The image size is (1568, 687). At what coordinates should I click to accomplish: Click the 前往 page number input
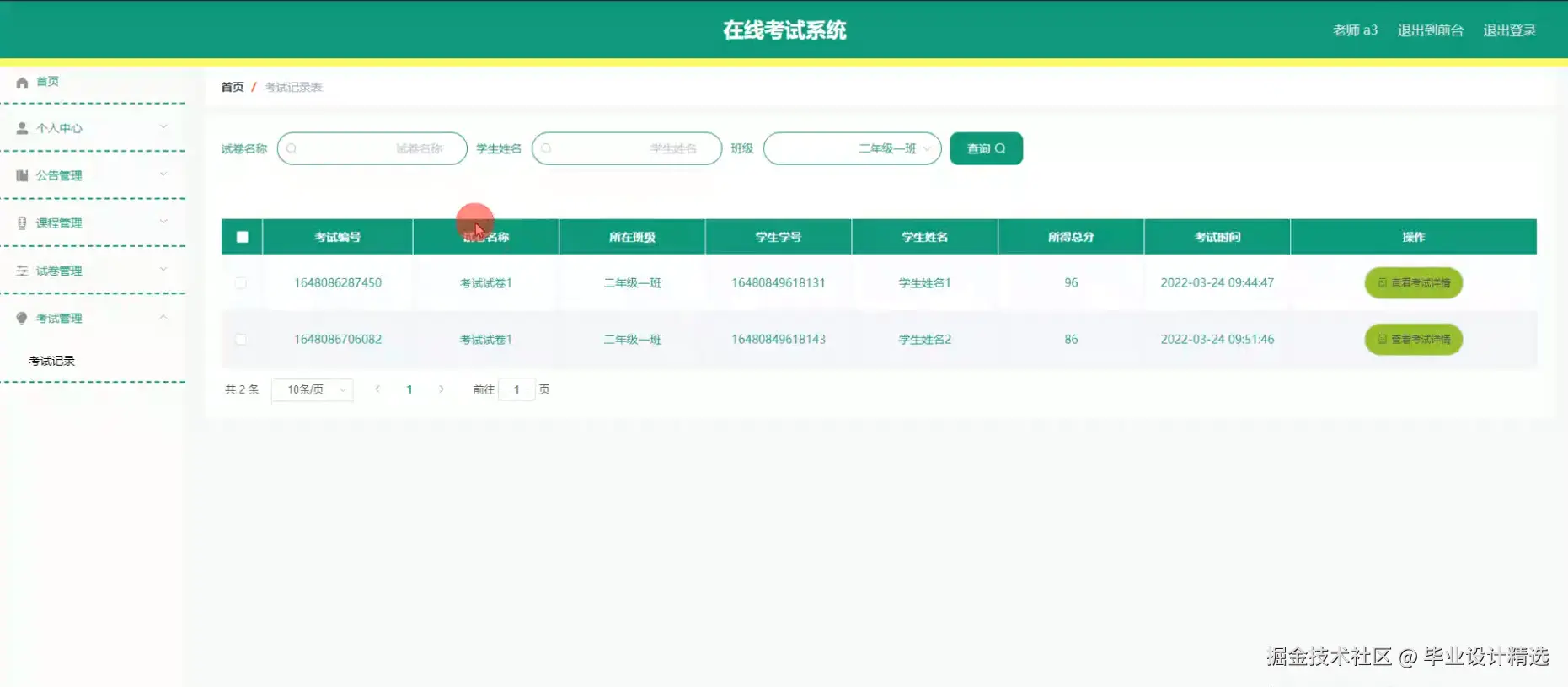[516, 389]
